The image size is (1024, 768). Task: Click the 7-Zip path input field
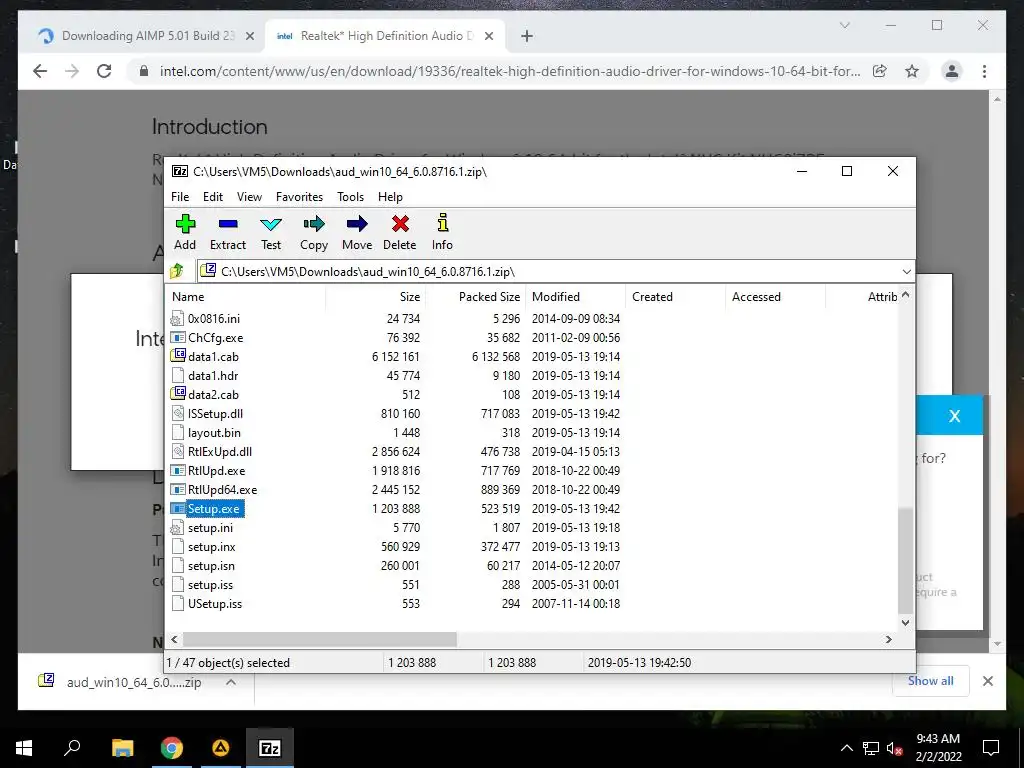pyautogui.click(x=547, y=272)
